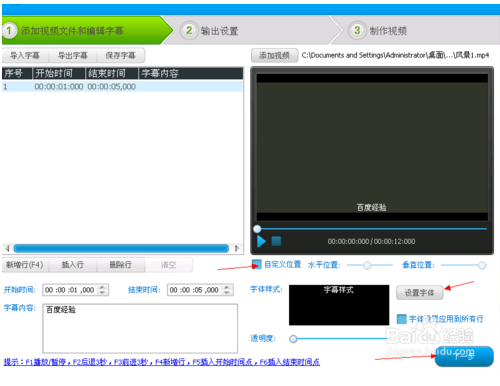The width and height of the screenshot is (500, 386).
Task: Open the hotkey tips link at bottom
Action: point(162,362)
